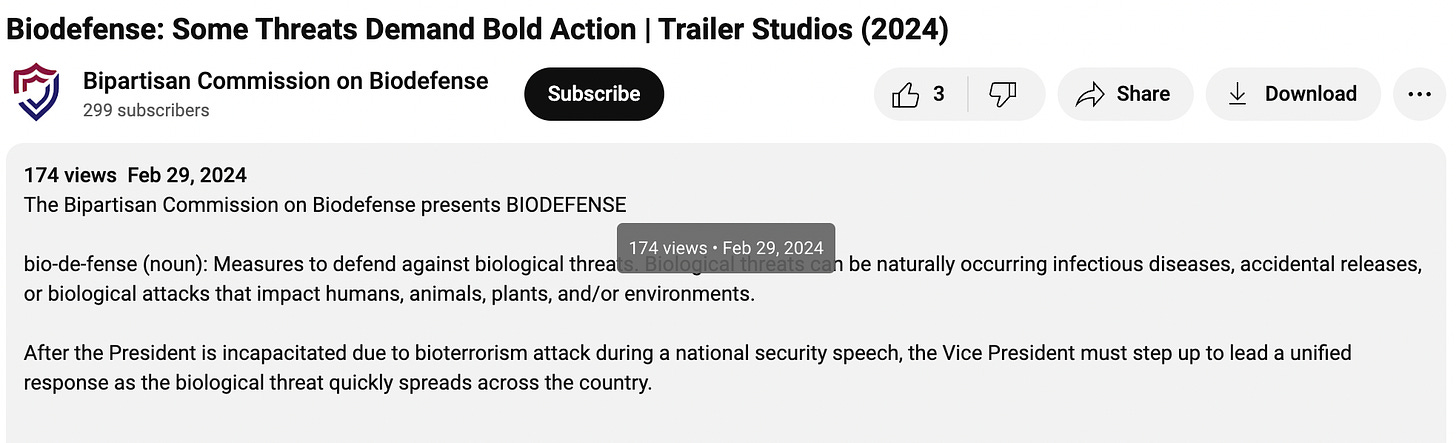Click the 299 subscribers text
Image resolution: width=1456 pixels, height=443 pixels.
tap(146, 110)
